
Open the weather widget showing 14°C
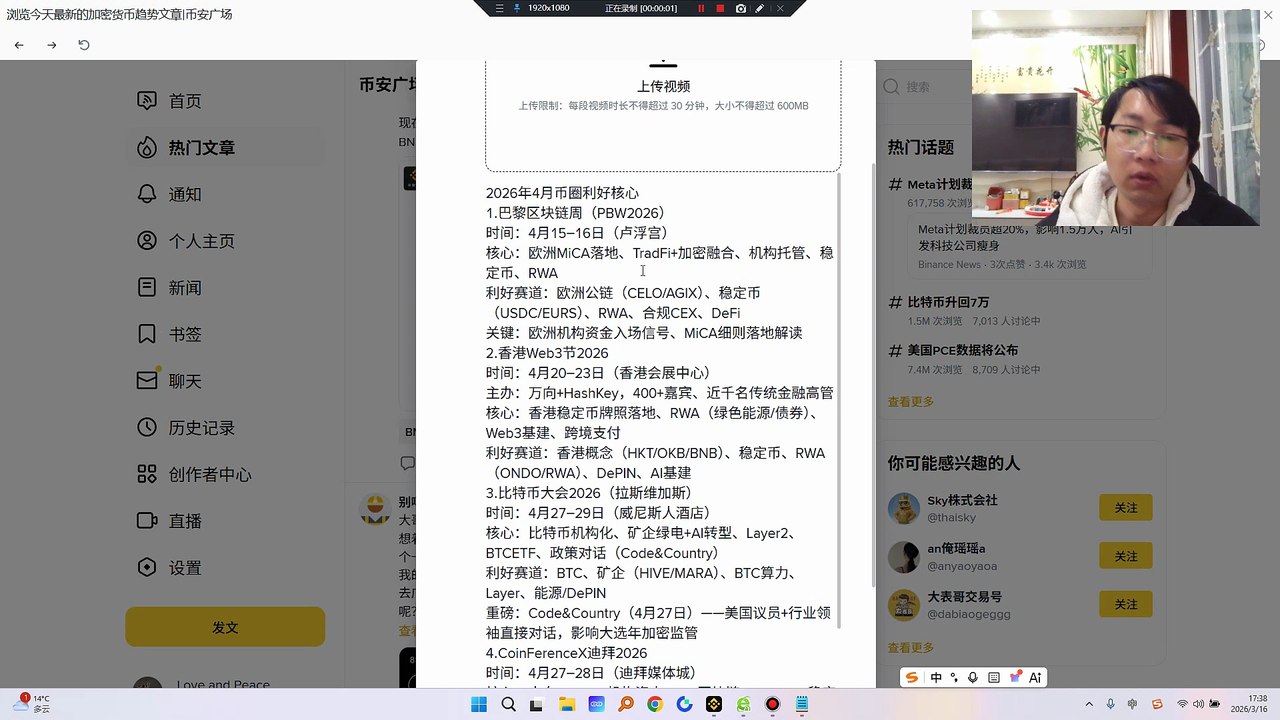click(33, 703)
